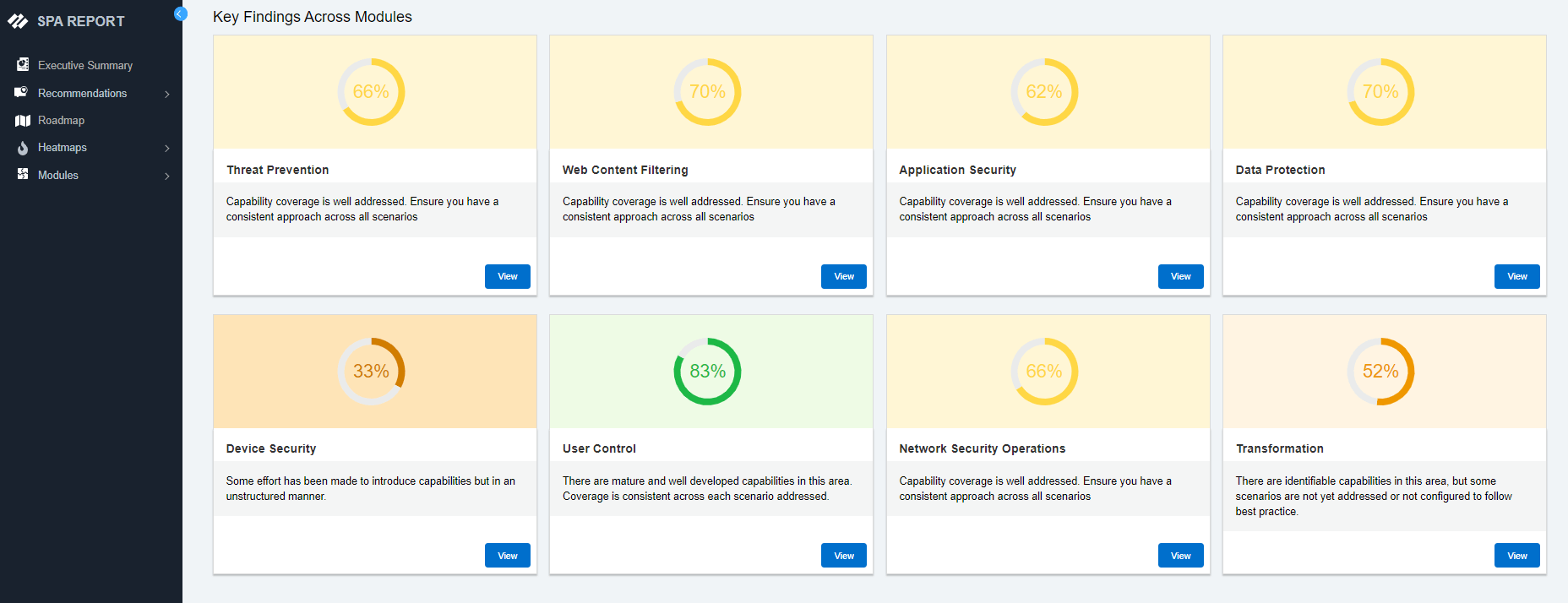
Task: Click the Recommendations sidebar icon
Action: pyautogui.click(x=22, y=93)
